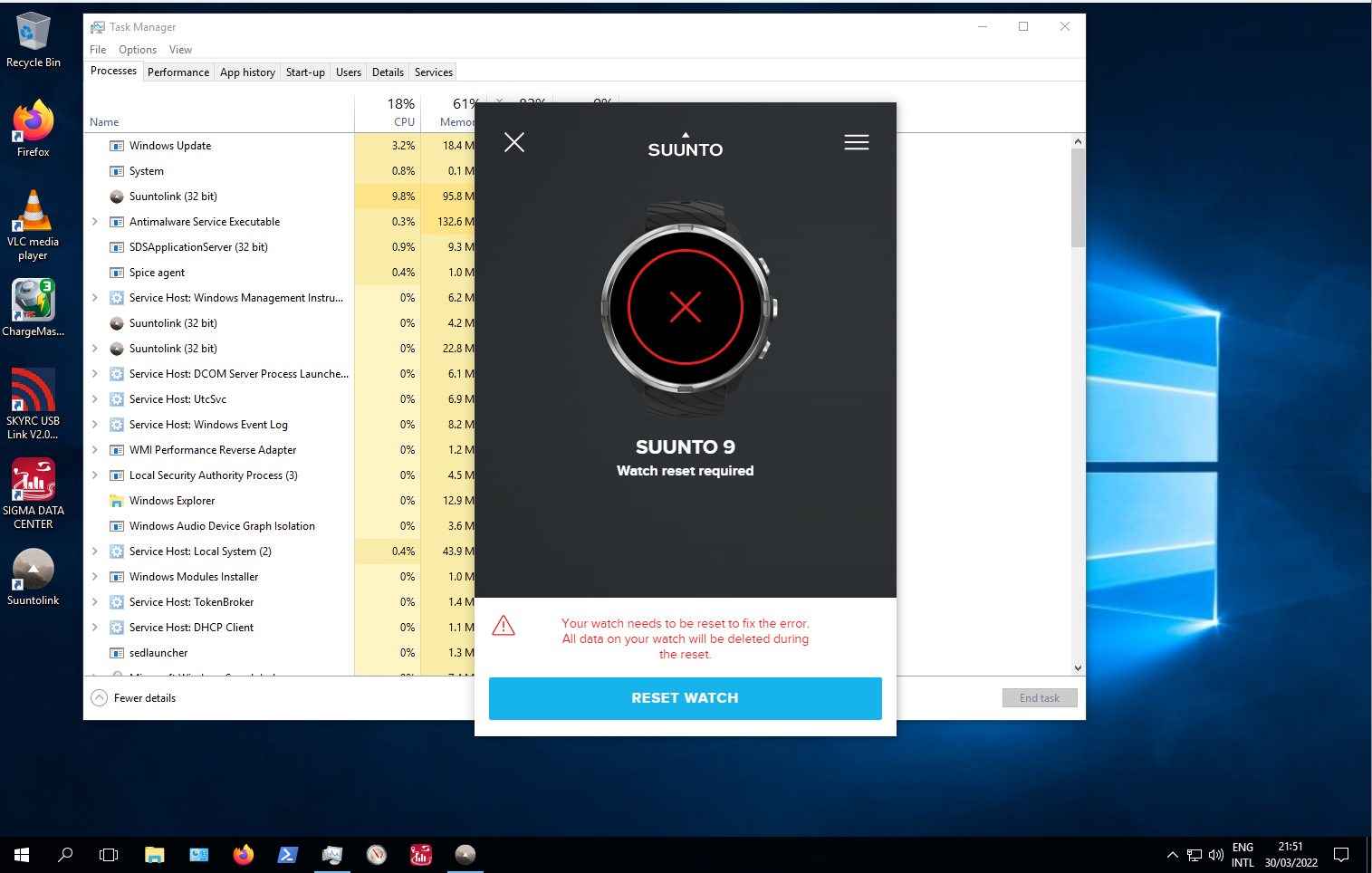Screen dimensions: 1372x873
Task: Close the Suuntolink dialog with X icon
Action: pyautogui.click(x=514, y=142)
